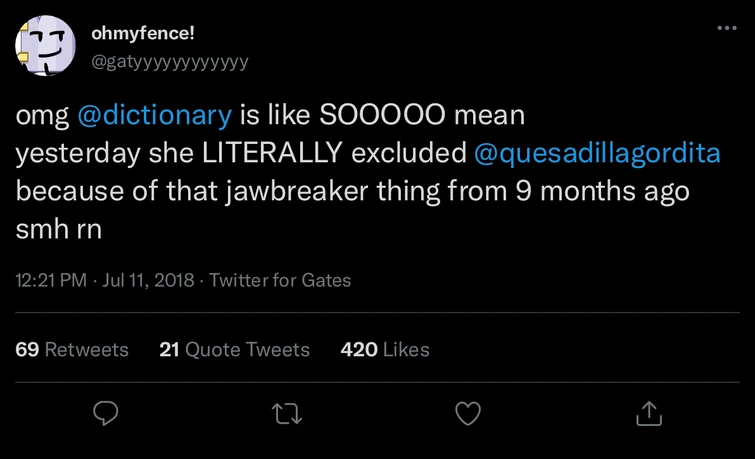
Task: Click the 9 months ago text
Action: point(602,190)
